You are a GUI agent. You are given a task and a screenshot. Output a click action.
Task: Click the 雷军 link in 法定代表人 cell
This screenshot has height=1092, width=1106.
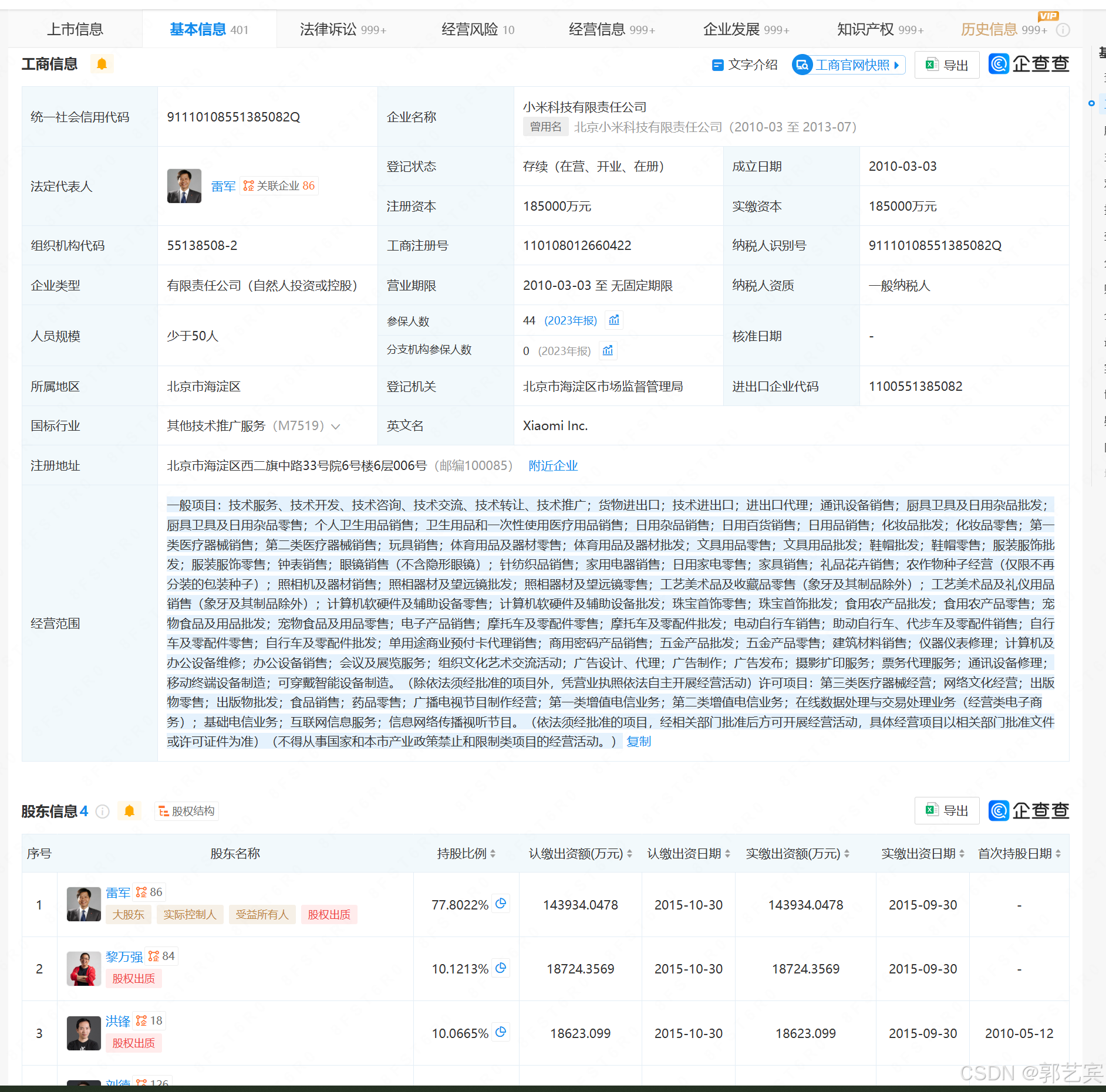(x=223, y=186)
